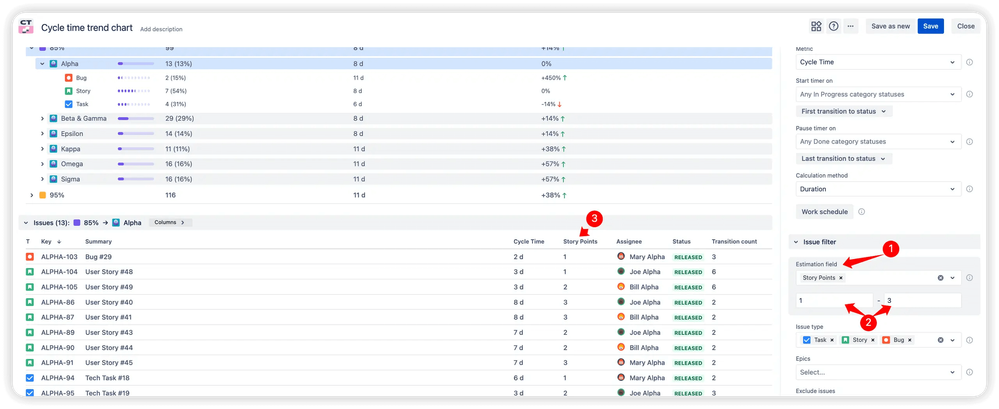The image size is (999, 409).
Task: Open the more options ellipsis menu
Action: 850,27
